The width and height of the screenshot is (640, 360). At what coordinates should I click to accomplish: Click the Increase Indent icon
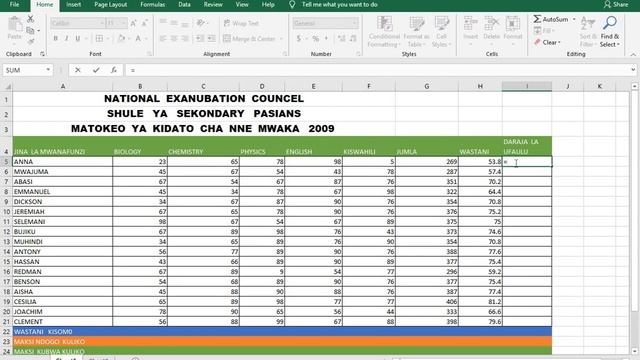[211, 39]
